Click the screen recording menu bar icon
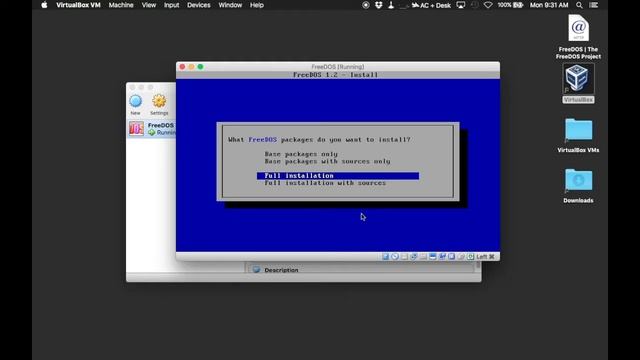Screen dimensions: 640x360 366,5
